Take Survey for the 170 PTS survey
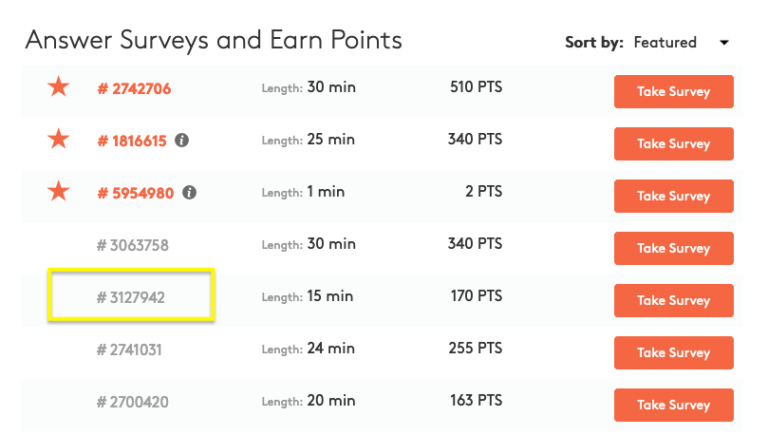Screen dimensions: 768x435 [x=673, y=300]
